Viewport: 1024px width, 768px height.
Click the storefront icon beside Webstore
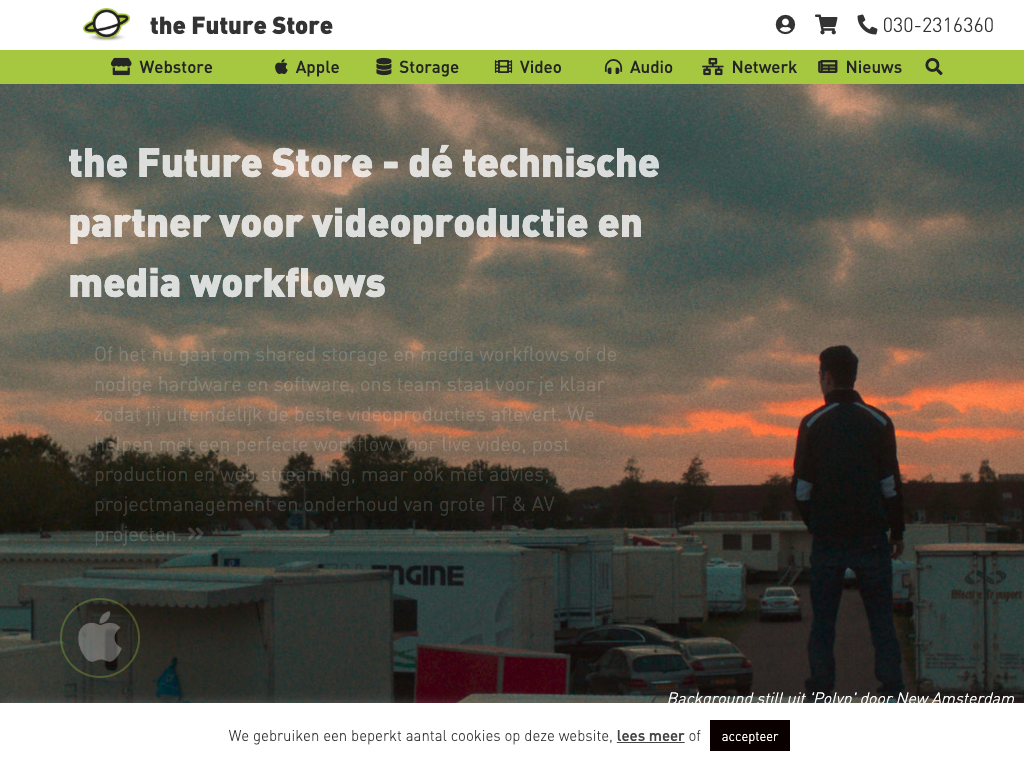[x=121, y=67]
